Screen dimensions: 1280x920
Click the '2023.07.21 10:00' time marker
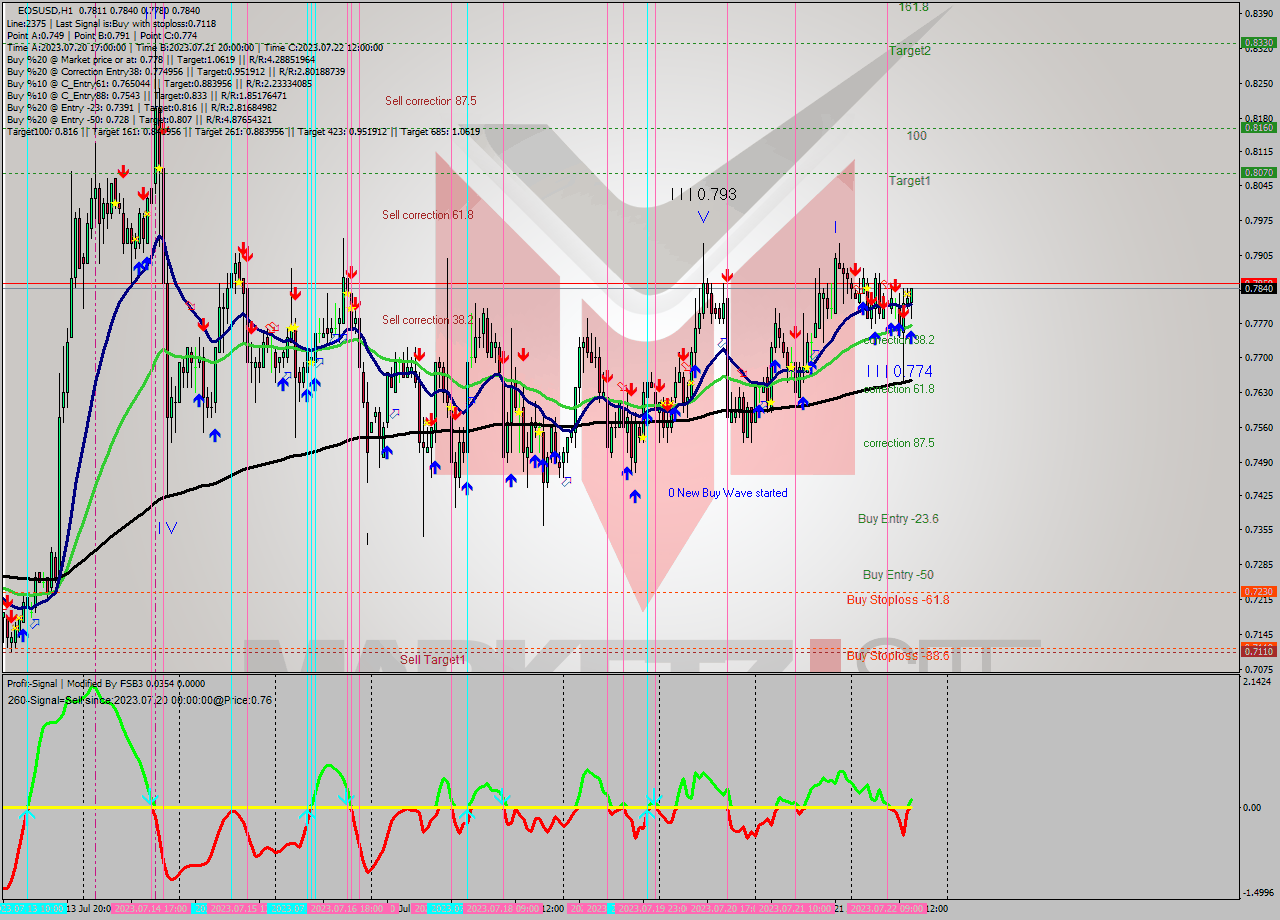(796, 909)
